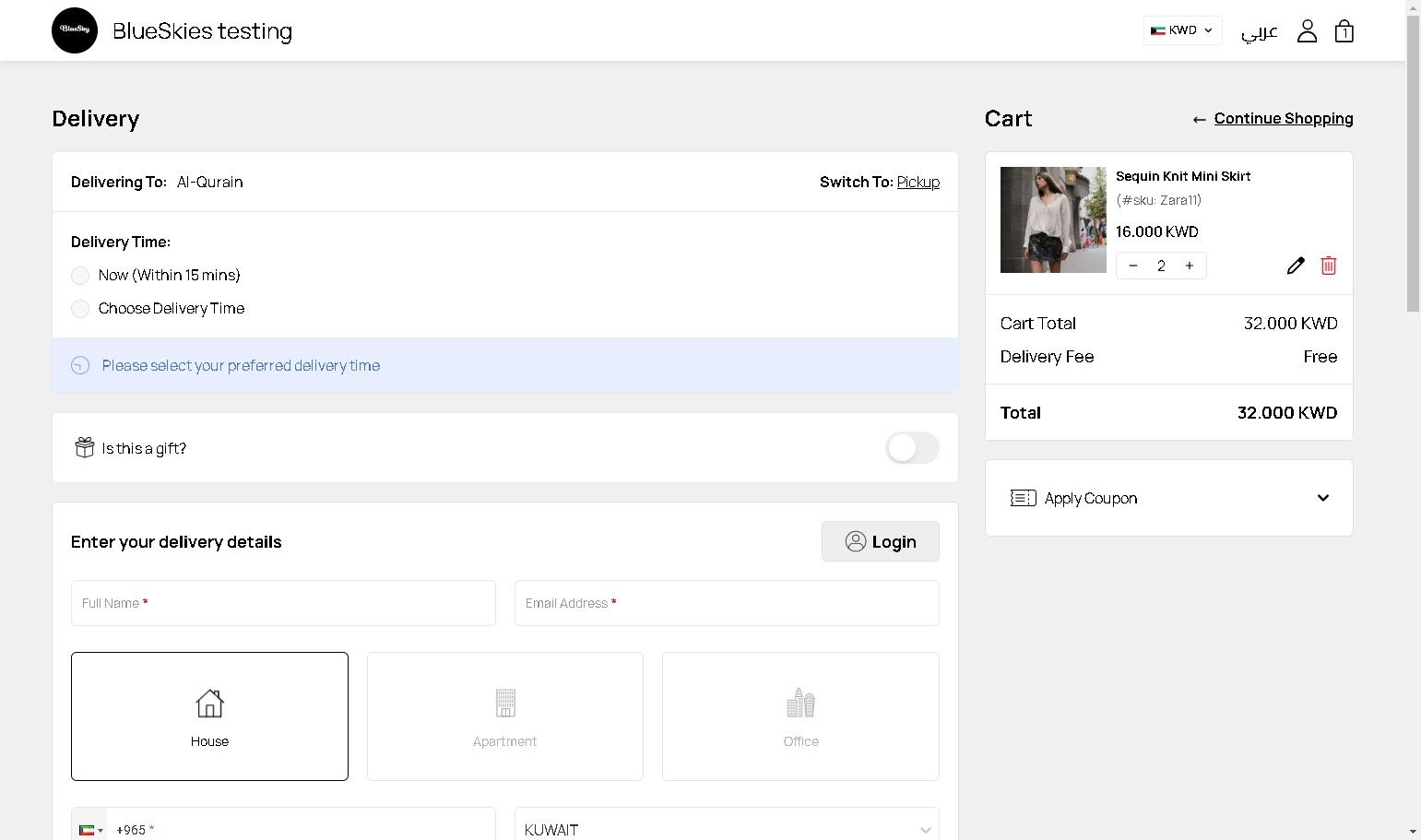Open the KWD currency dropdown
Viewport: 1421px width, 840px height.
[x=1182, y=30]
